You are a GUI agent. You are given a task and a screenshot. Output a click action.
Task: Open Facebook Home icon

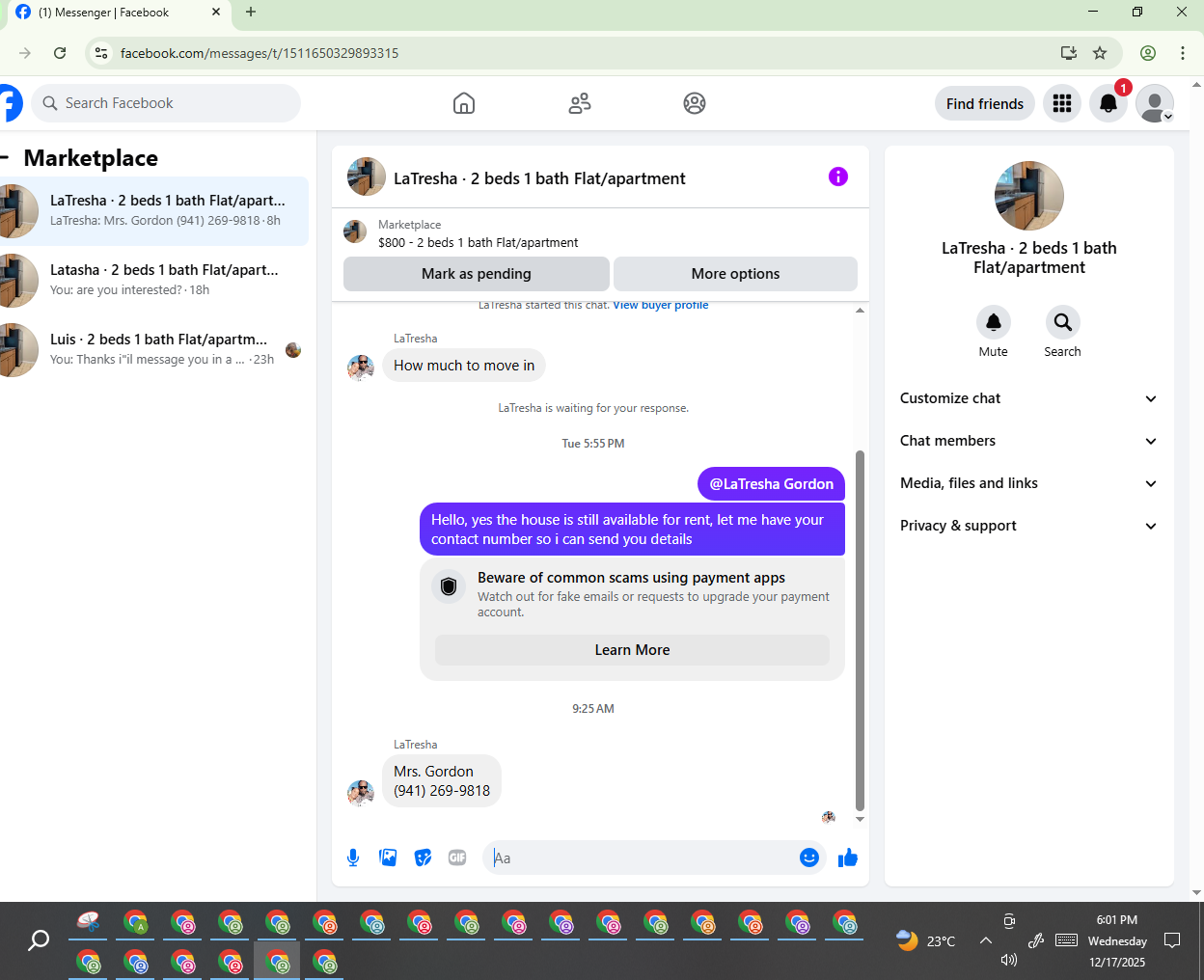(464, 103)
